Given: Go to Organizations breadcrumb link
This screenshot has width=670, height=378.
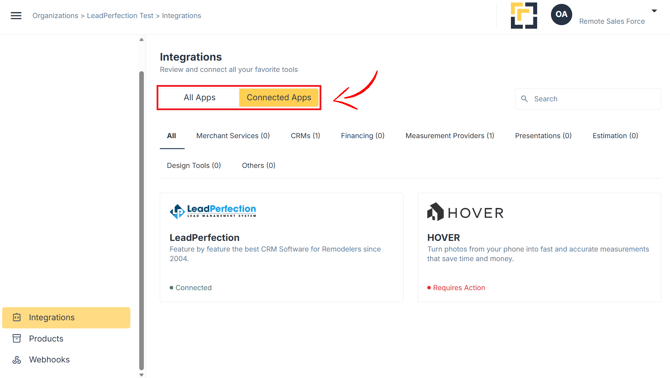Looking at the screenshot, I should pos(55,16).
